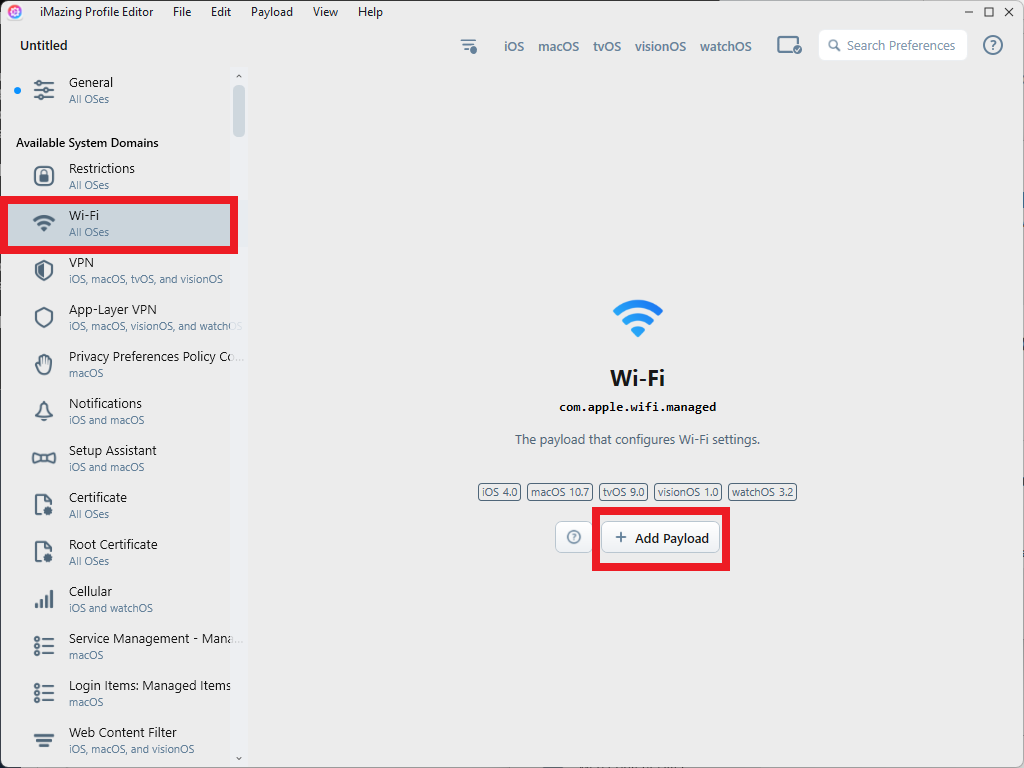Toggle the watchOS platform filter
This screenshot has width=1024, height=768.
(x=726, y=46)
